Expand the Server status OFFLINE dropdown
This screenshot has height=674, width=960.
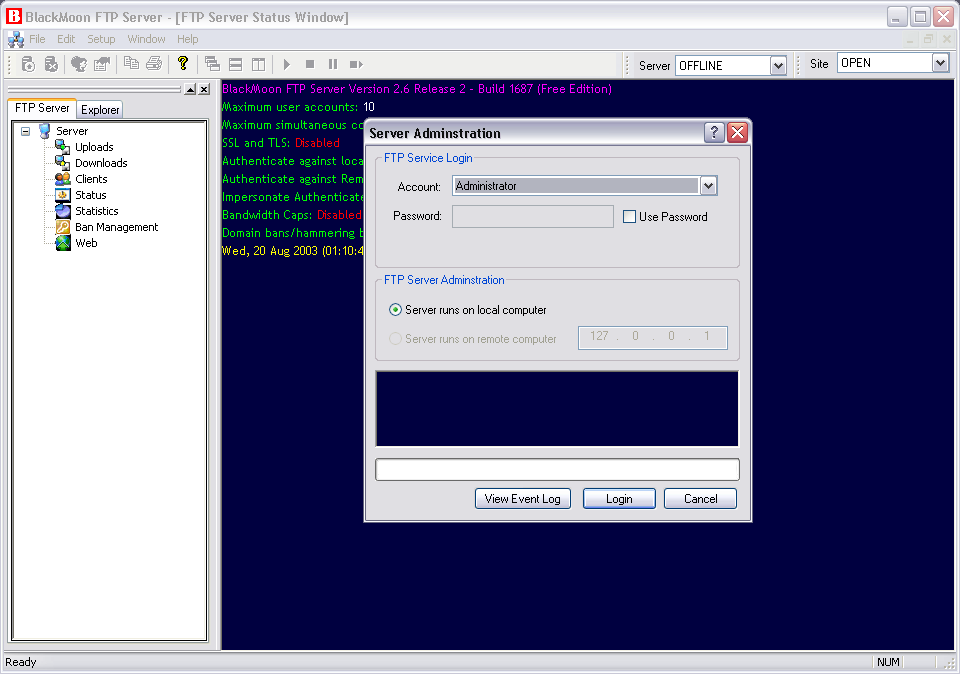[778, 65]
